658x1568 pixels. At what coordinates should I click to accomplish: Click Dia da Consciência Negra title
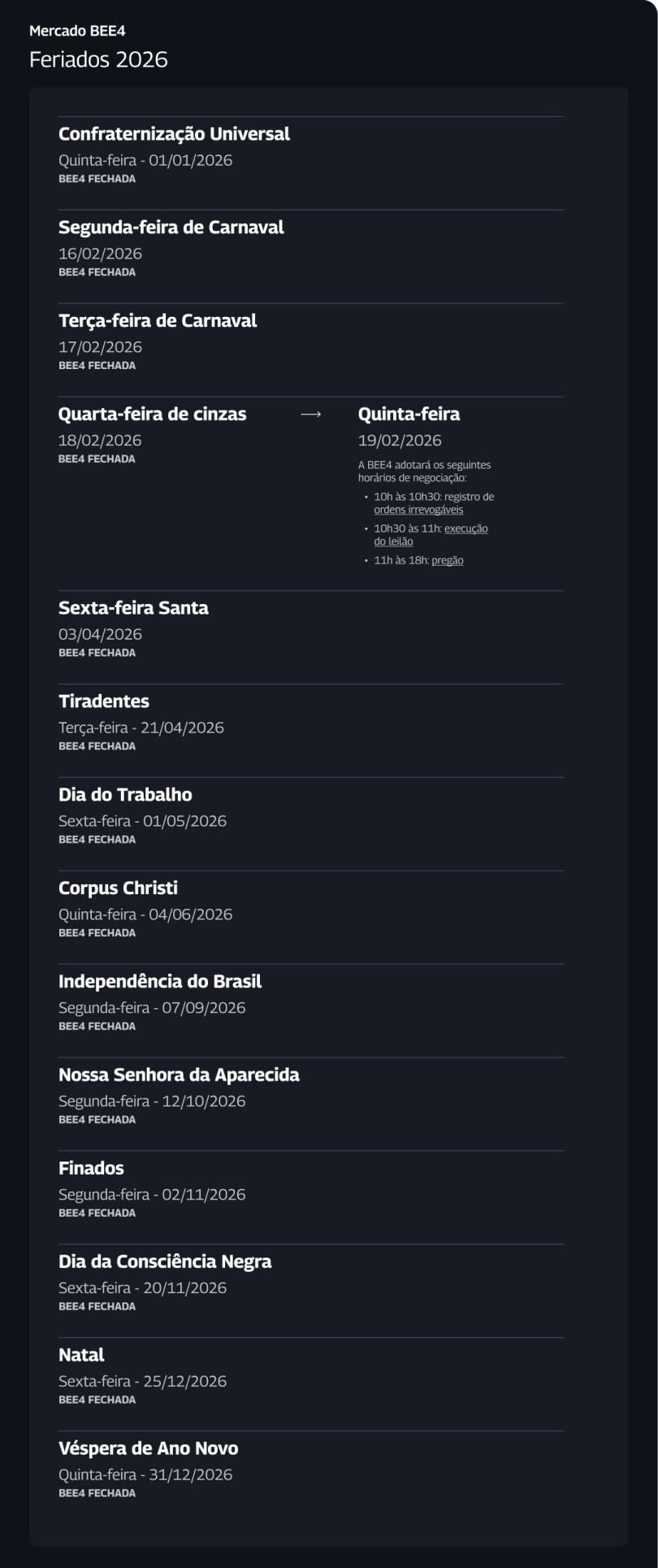click(165, 1262)
